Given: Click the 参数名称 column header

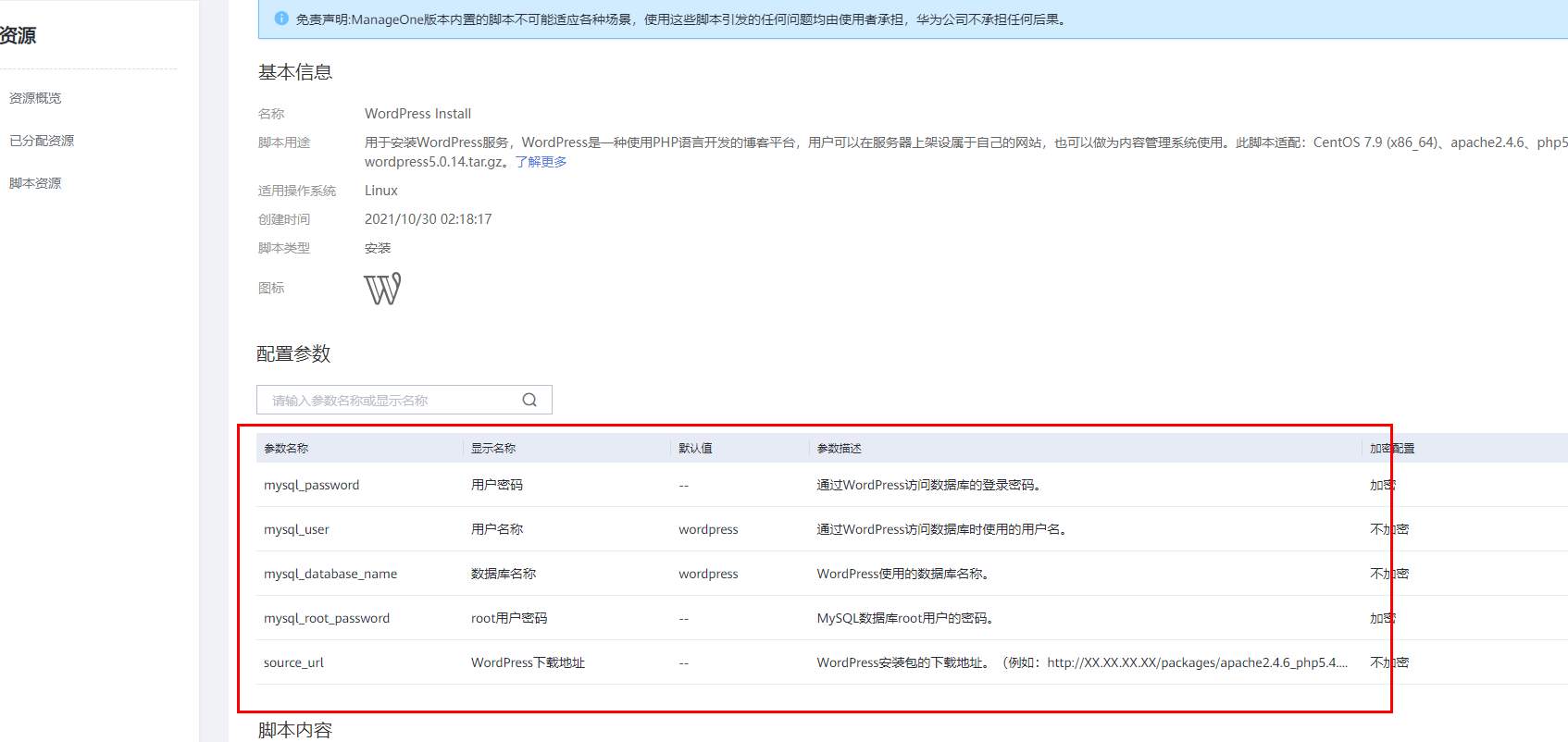Looking at the screenshot, I should point(286,448).
